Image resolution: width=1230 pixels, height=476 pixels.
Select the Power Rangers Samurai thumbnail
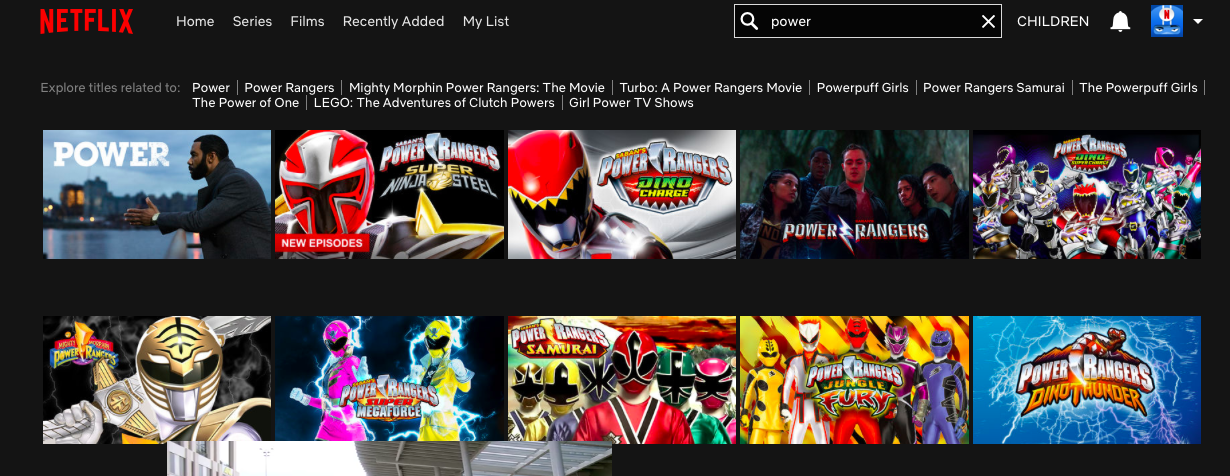(621, 380)
